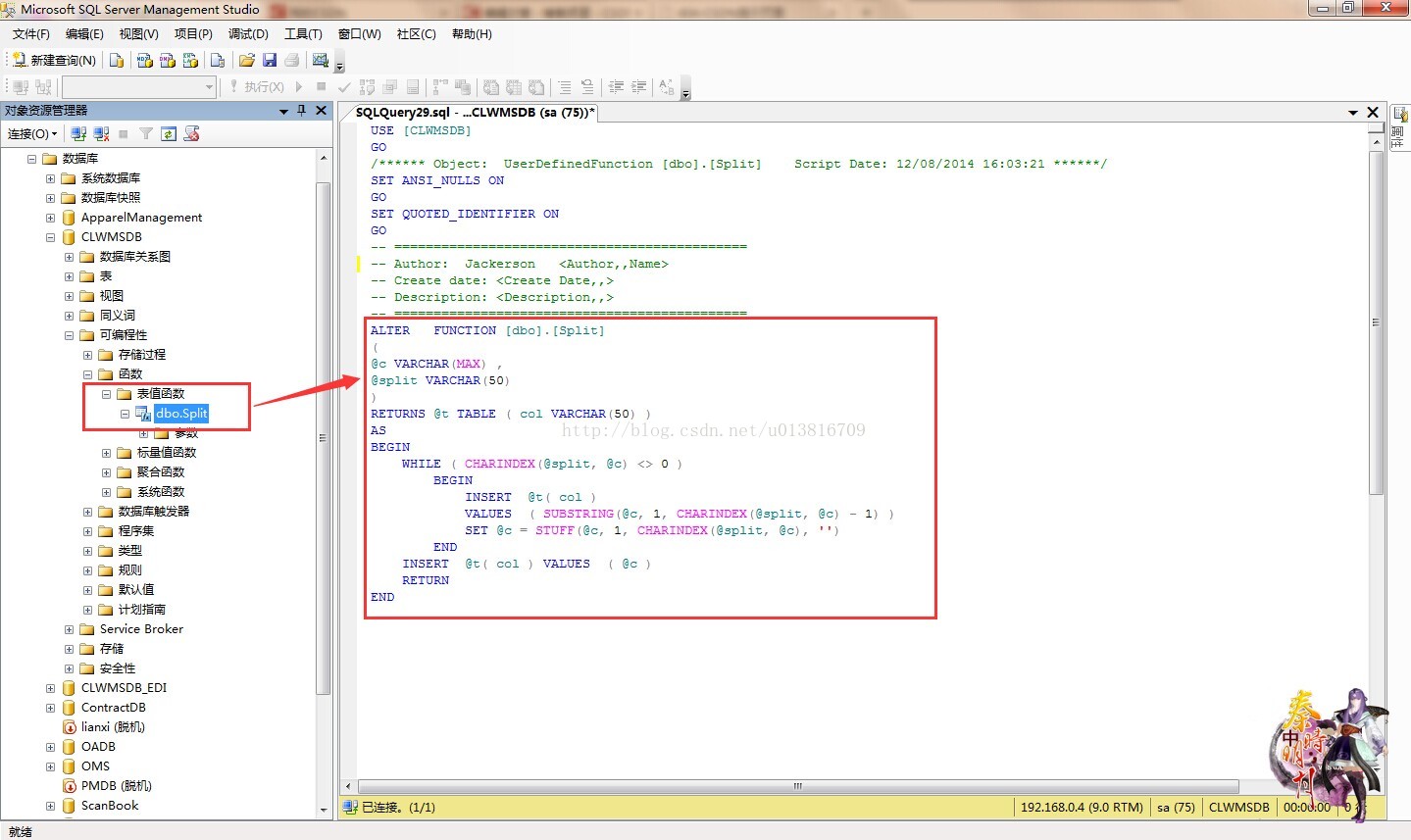Open the Tools (工具) menu
Viewport: 1411px width, 840px height.
(x=303, y=34)
